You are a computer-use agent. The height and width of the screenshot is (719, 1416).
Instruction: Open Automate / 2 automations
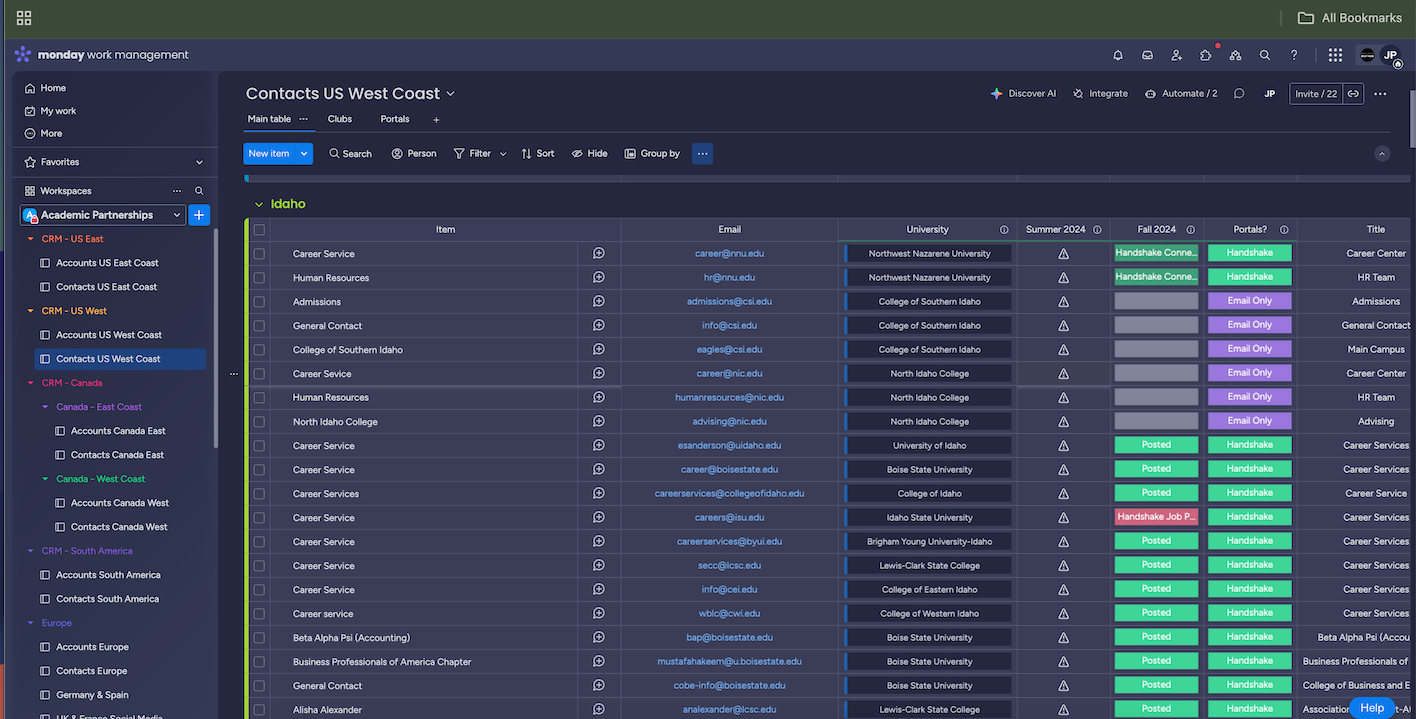(1181, 94)
